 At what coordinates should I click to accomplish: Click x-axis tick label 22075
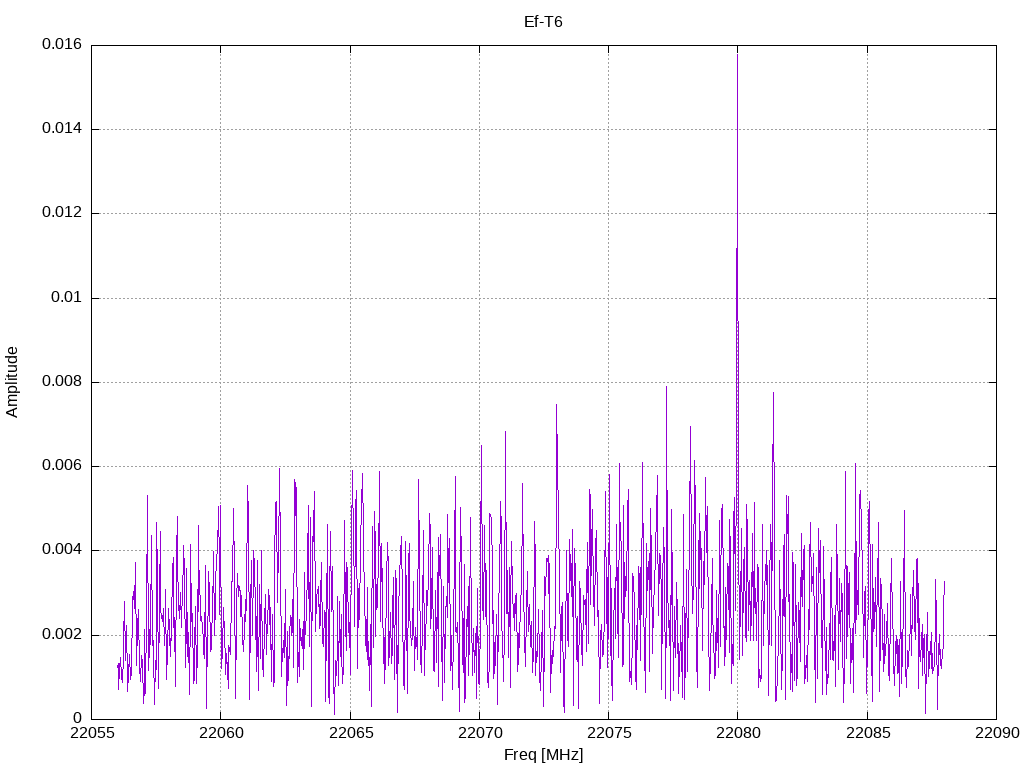[609, 733]
